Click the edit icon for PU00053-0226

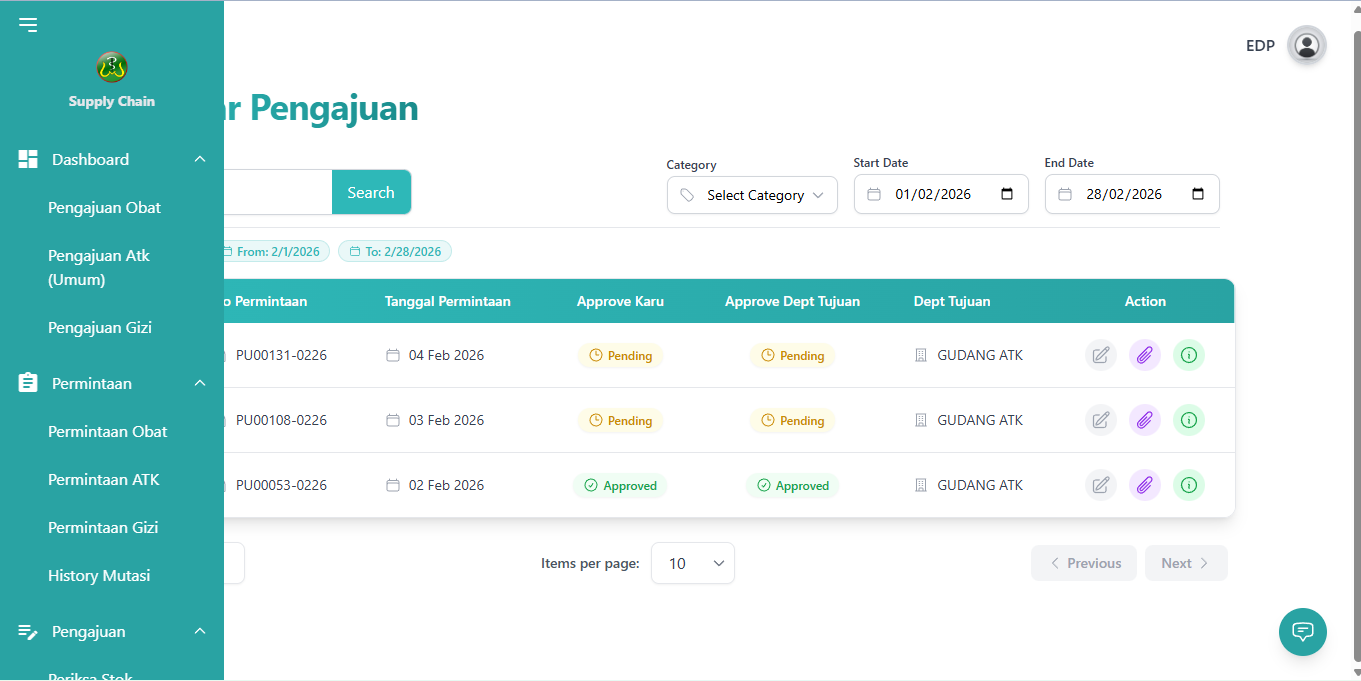click(x=1101, y=485)
